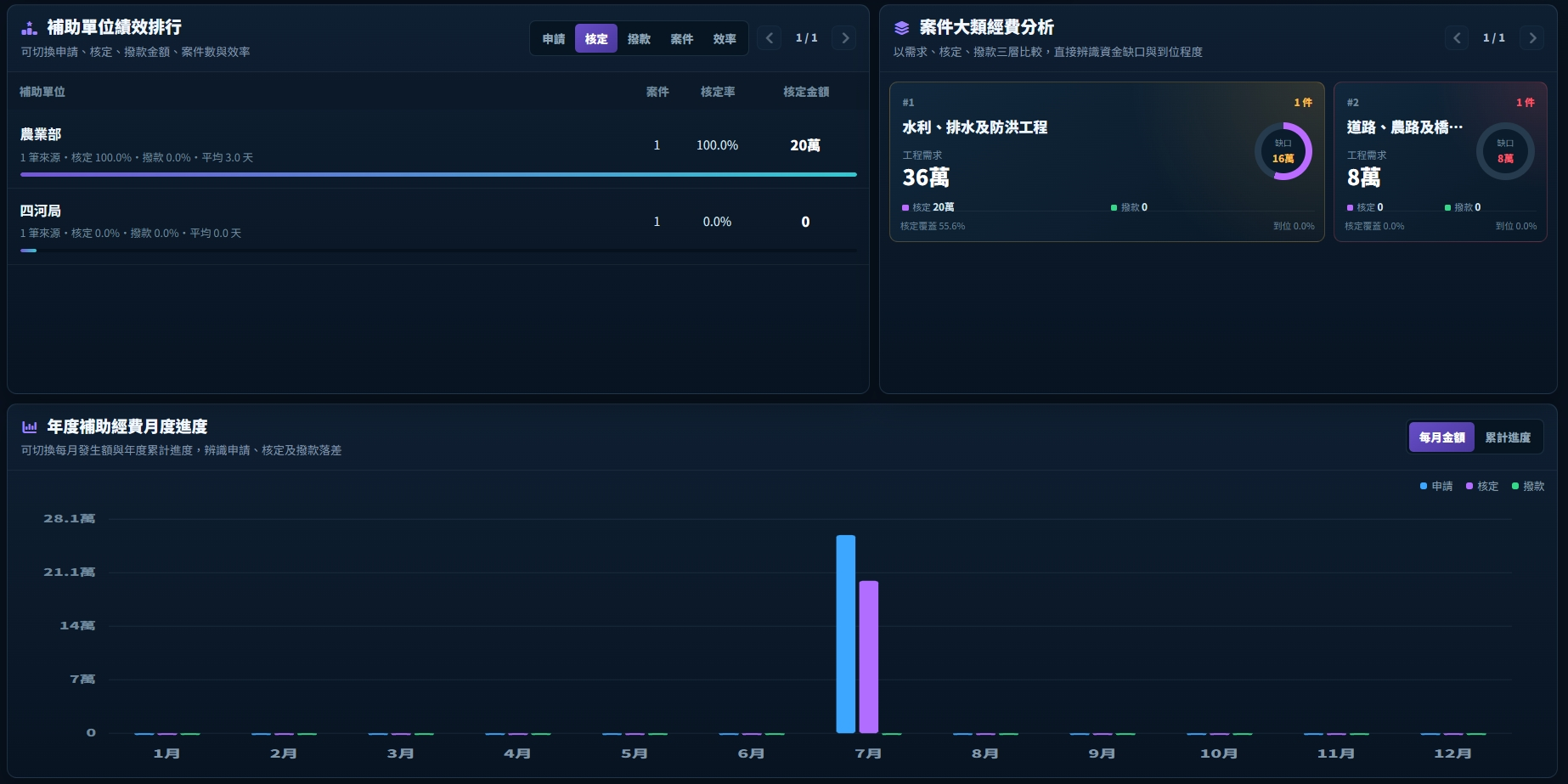Switch ranking to 效率 tab

coord(725,39)
